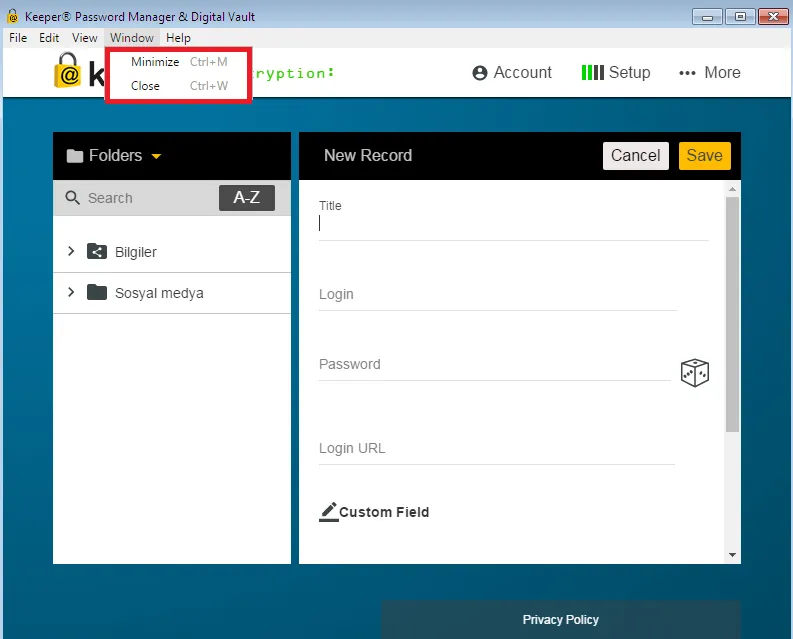Viewport: 793px width, 639px height.
Task: Click the search magnifier icon
Action: pos(72,198)
